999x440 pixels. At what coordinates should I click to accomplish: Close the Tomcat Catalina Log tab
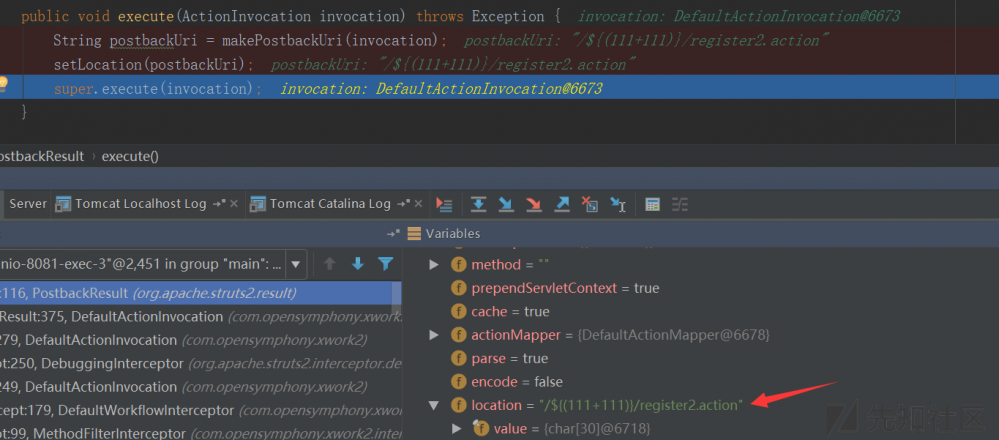[x=417, y=204]
